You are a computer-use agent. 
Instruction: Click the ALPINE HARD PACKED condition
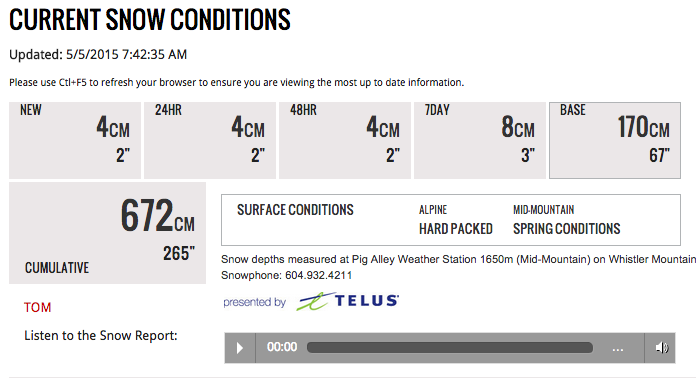(456, 220)
